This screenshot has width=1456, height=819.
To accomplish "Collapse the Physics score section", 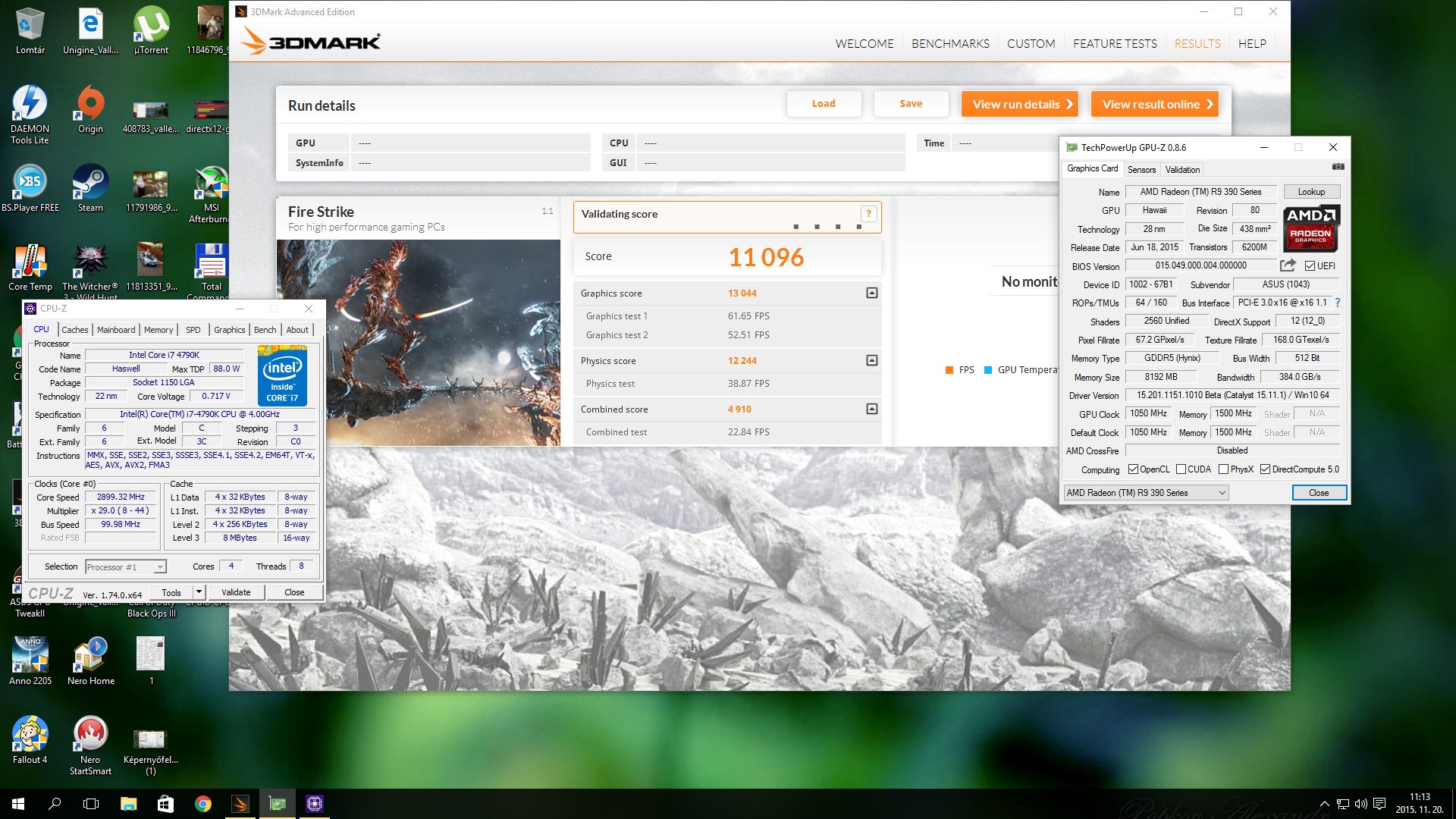I will tap(872, 360).
